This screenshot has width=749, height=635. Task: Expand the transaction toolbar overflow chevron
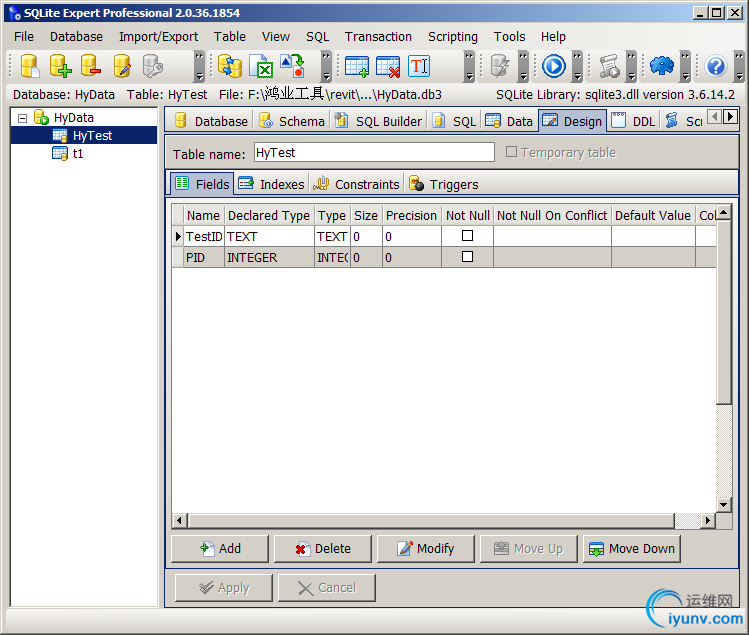(x=578, y=66)
